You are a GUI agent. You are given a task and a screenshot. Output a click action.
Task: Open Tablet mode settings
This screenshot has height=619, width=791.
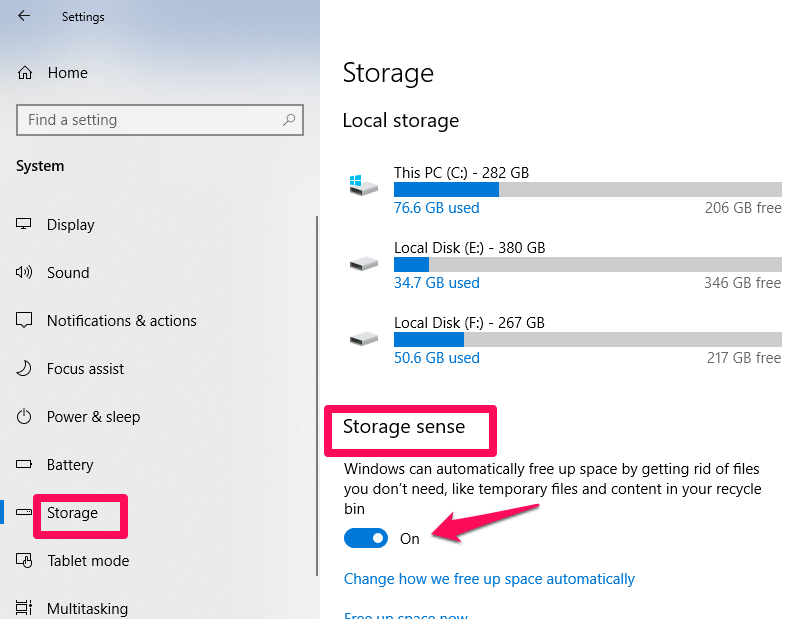tap(88, 561)
